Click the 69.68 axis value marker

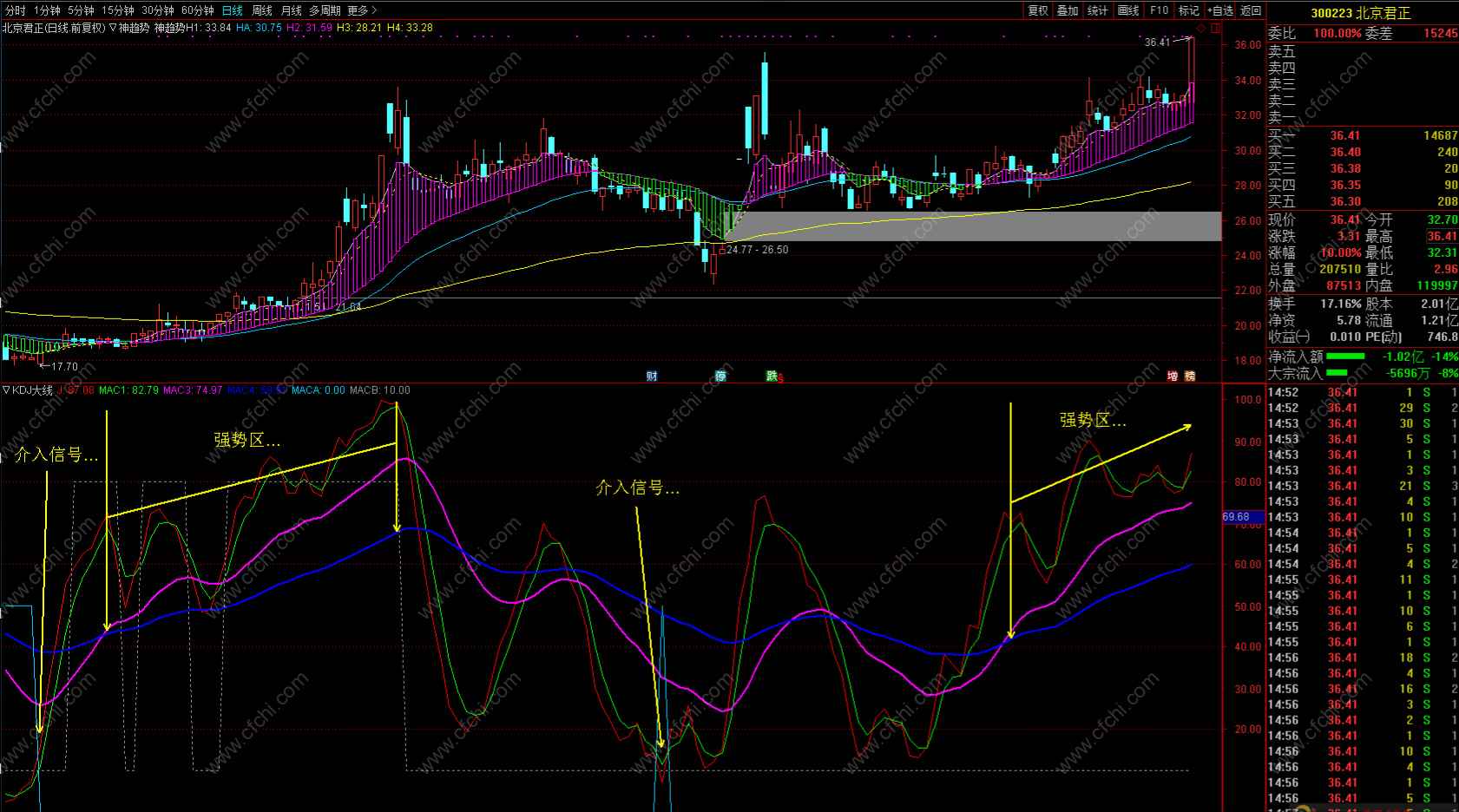click(x=1243, y=517)
